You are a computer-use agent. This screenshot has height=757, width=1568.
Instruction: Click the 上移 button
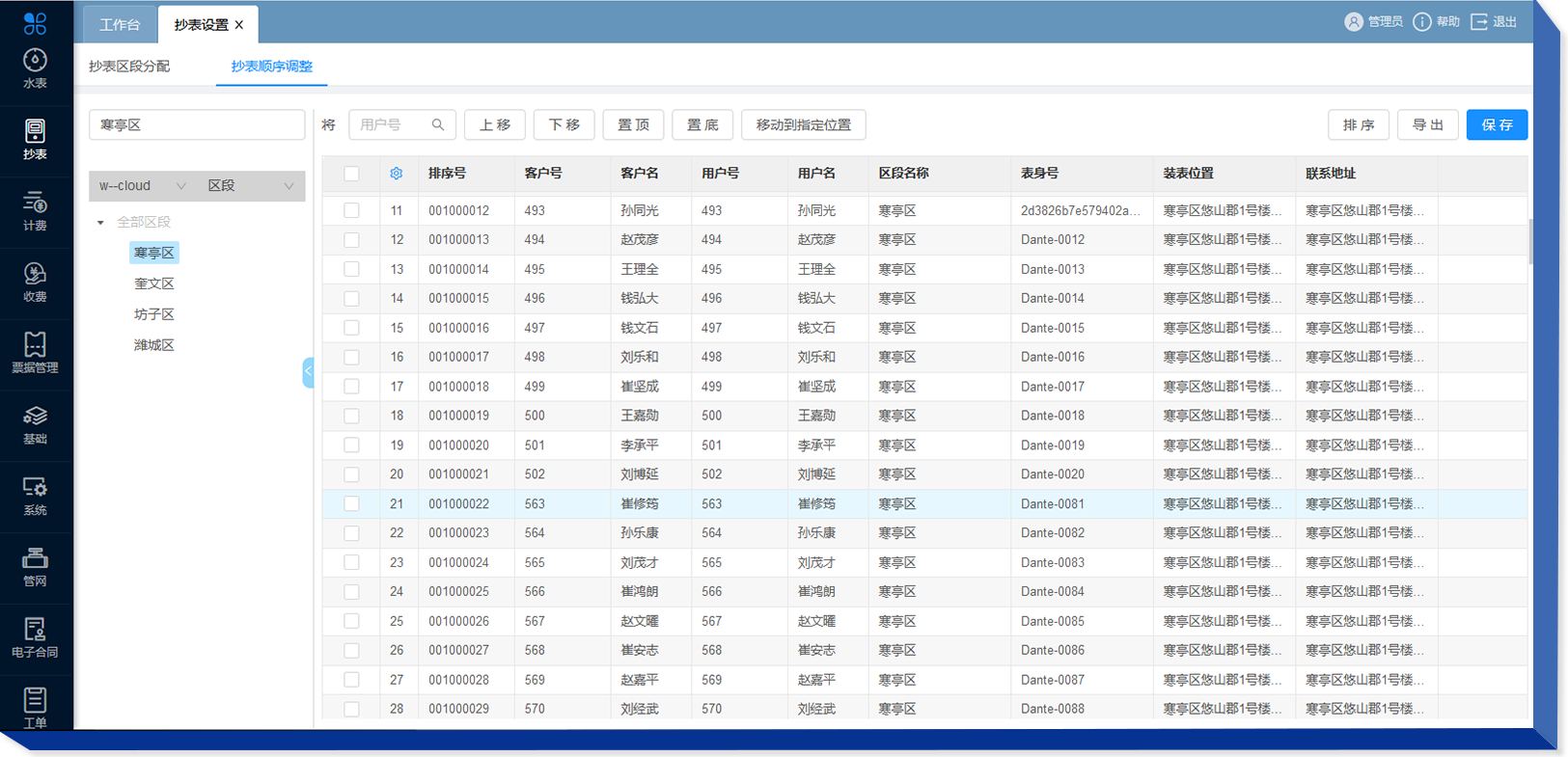495,124
